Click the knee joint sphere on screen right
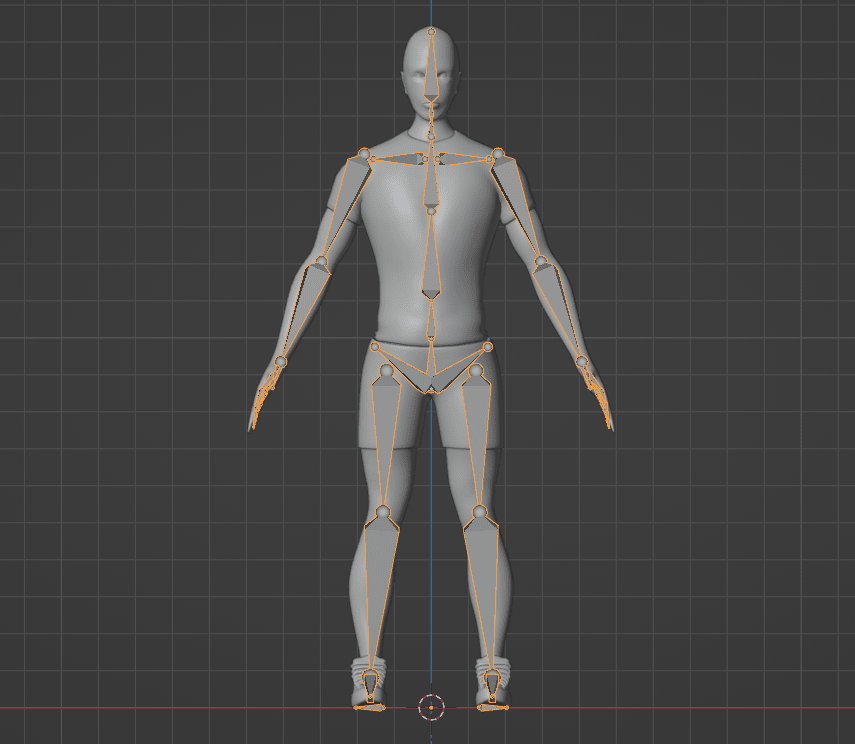 pos(479,512)
